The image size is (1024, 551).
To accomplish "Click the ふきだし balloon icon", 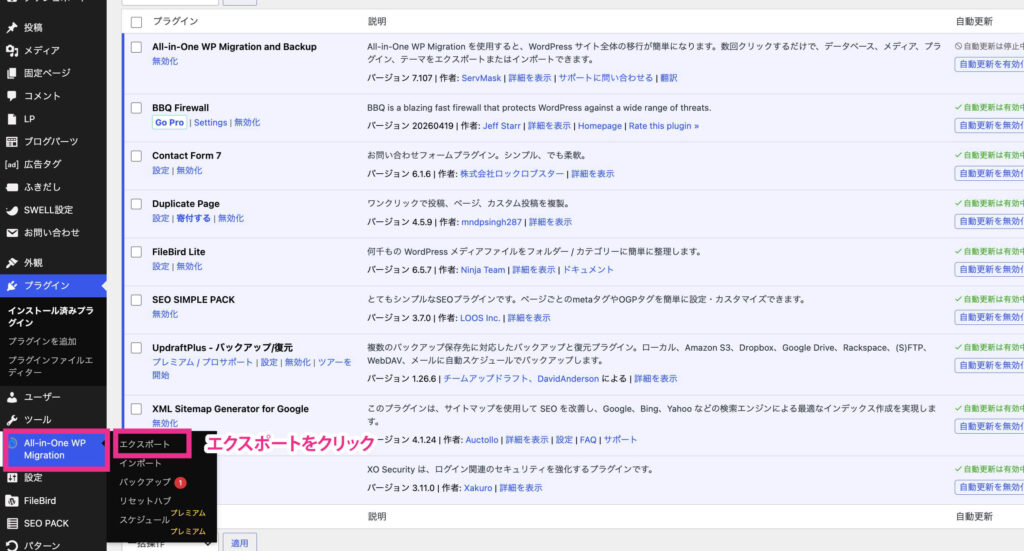I will [x=12, y=187].
